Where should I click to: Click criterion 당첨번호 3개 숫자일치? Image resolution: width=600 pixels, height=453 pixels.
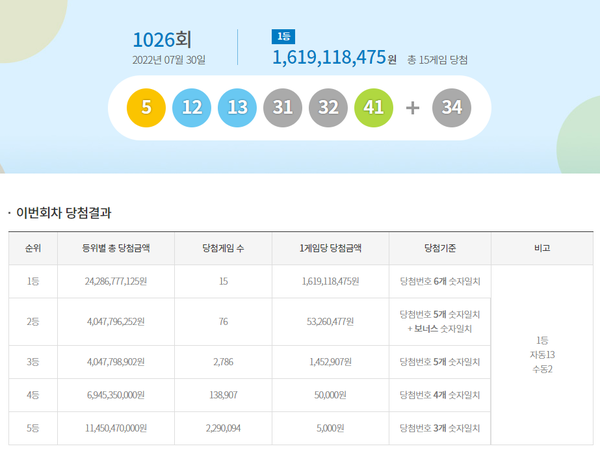click(440, 428)
